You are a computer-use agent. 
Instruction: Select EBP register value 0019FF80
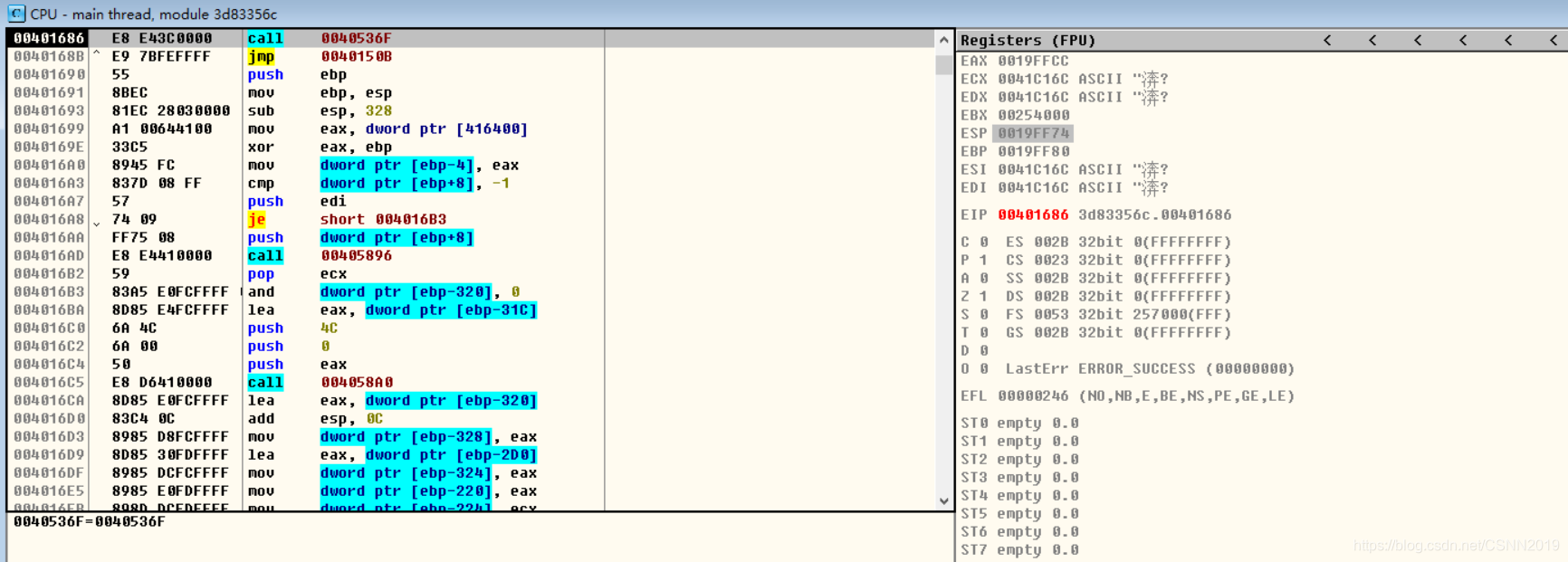(x=1033, y=151)
